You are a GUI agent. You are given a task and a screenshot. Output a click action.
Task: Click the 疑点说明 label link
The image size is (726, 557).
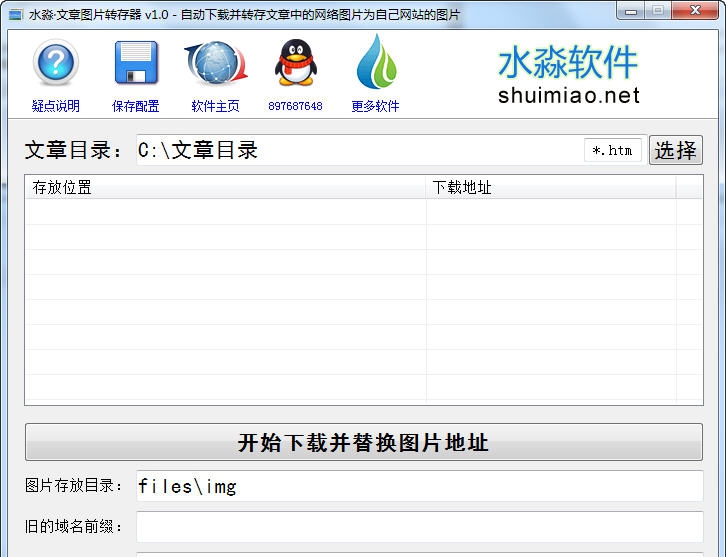pos(56,106)
